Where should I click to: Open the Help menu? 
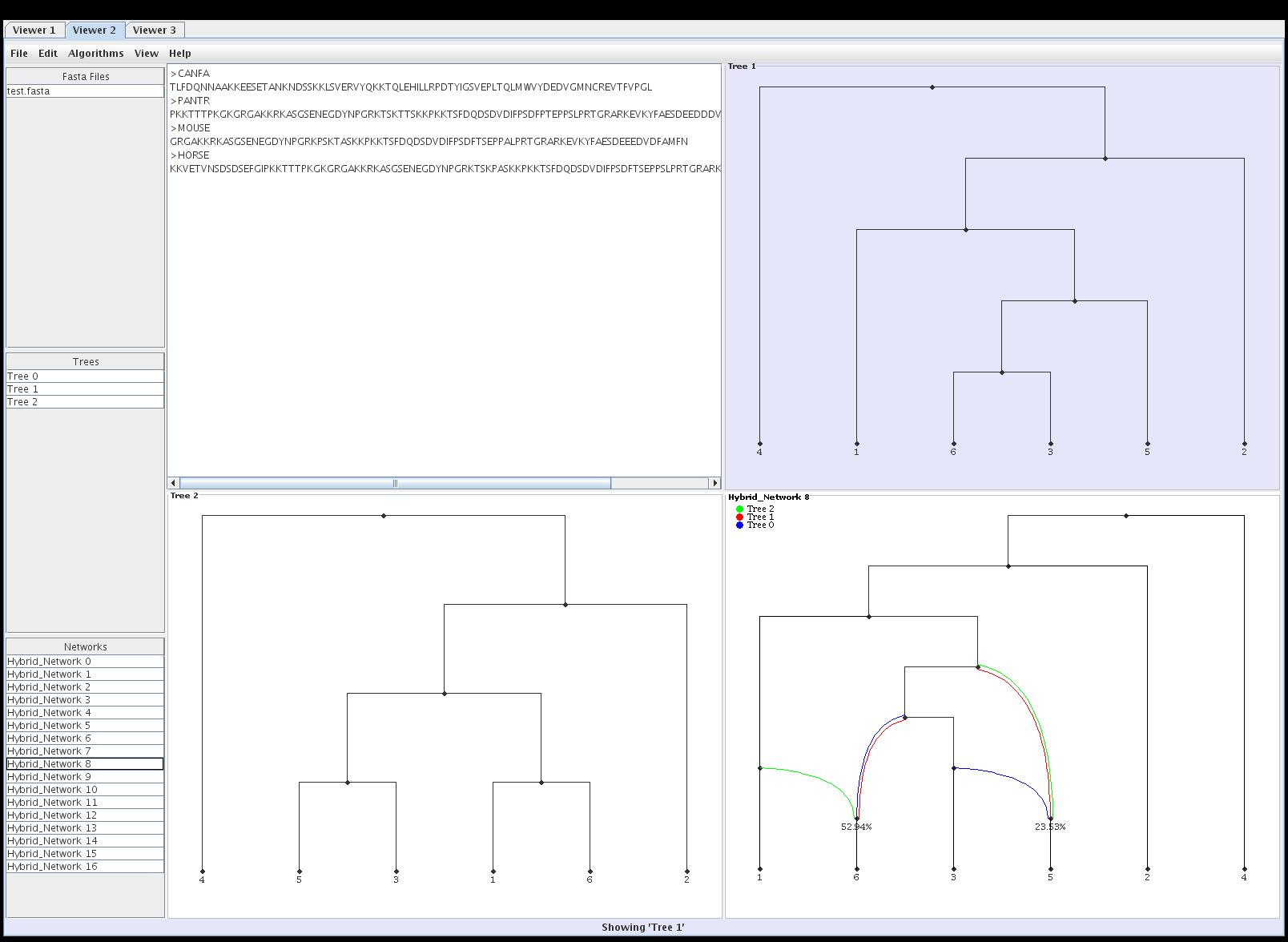pyautogui.click(x=180, y=54)
